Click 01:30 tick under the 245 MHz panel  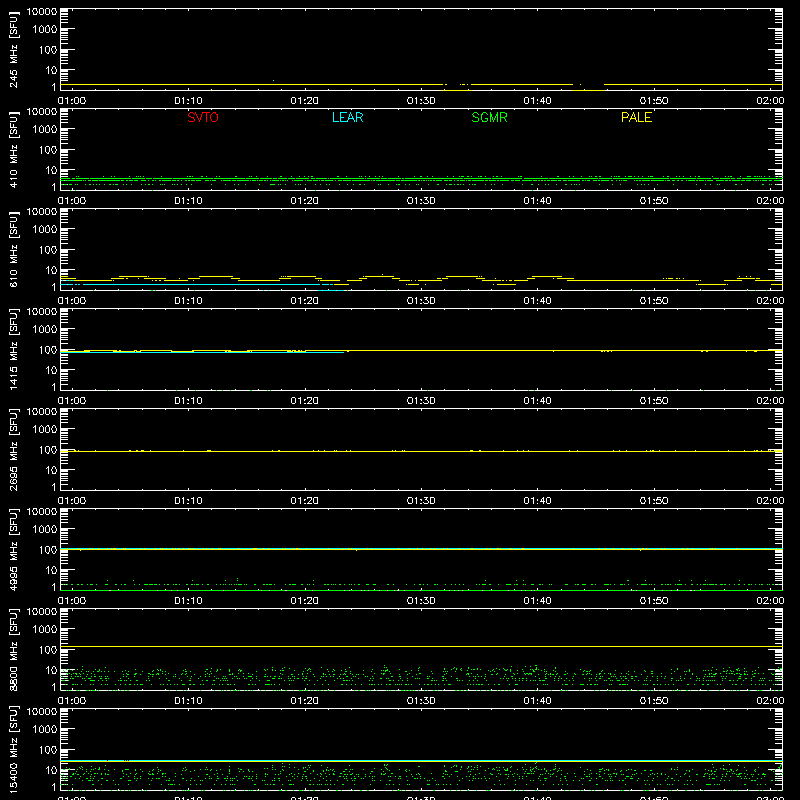tap(421, 101)
